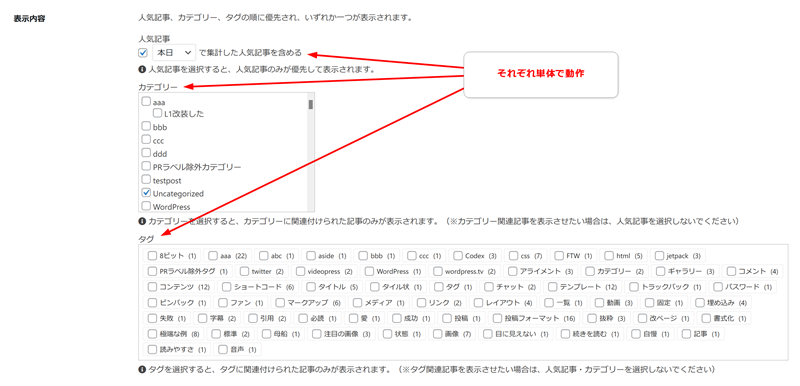This screenshot has height=386, width=800.
Task: Check the パスワード tag
Action: pos(718,287)
